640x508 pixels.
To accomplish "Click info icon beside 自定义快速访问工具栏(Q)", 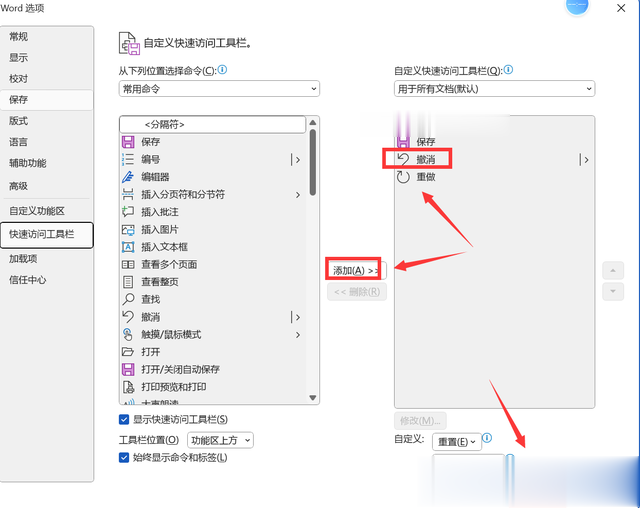I will tap(508, 70).
